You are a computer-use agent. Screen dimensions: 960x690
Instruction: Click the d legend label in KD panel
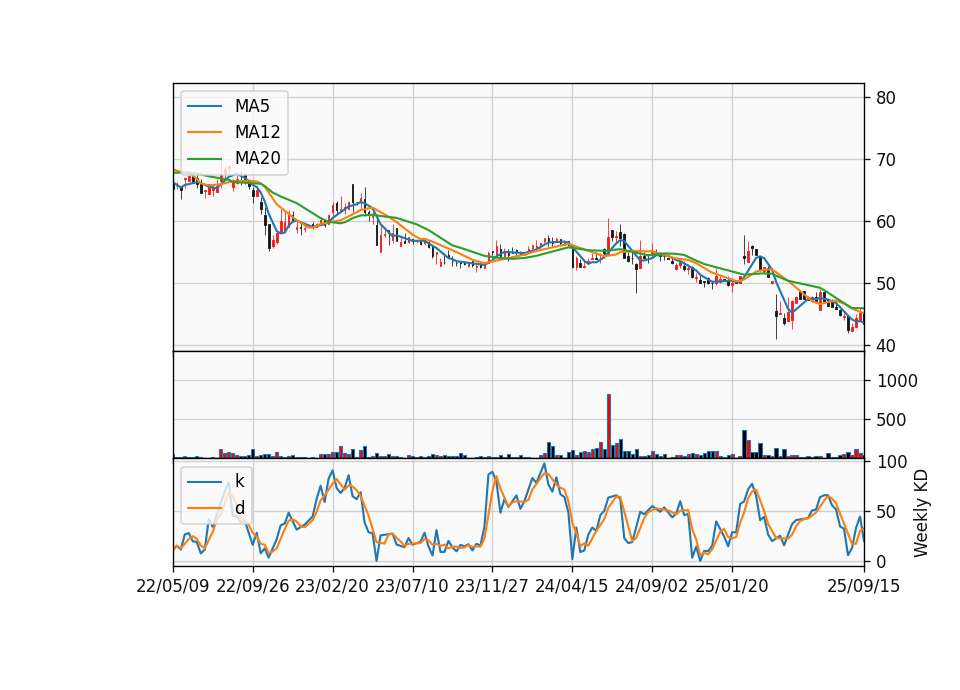click(240, 508)
